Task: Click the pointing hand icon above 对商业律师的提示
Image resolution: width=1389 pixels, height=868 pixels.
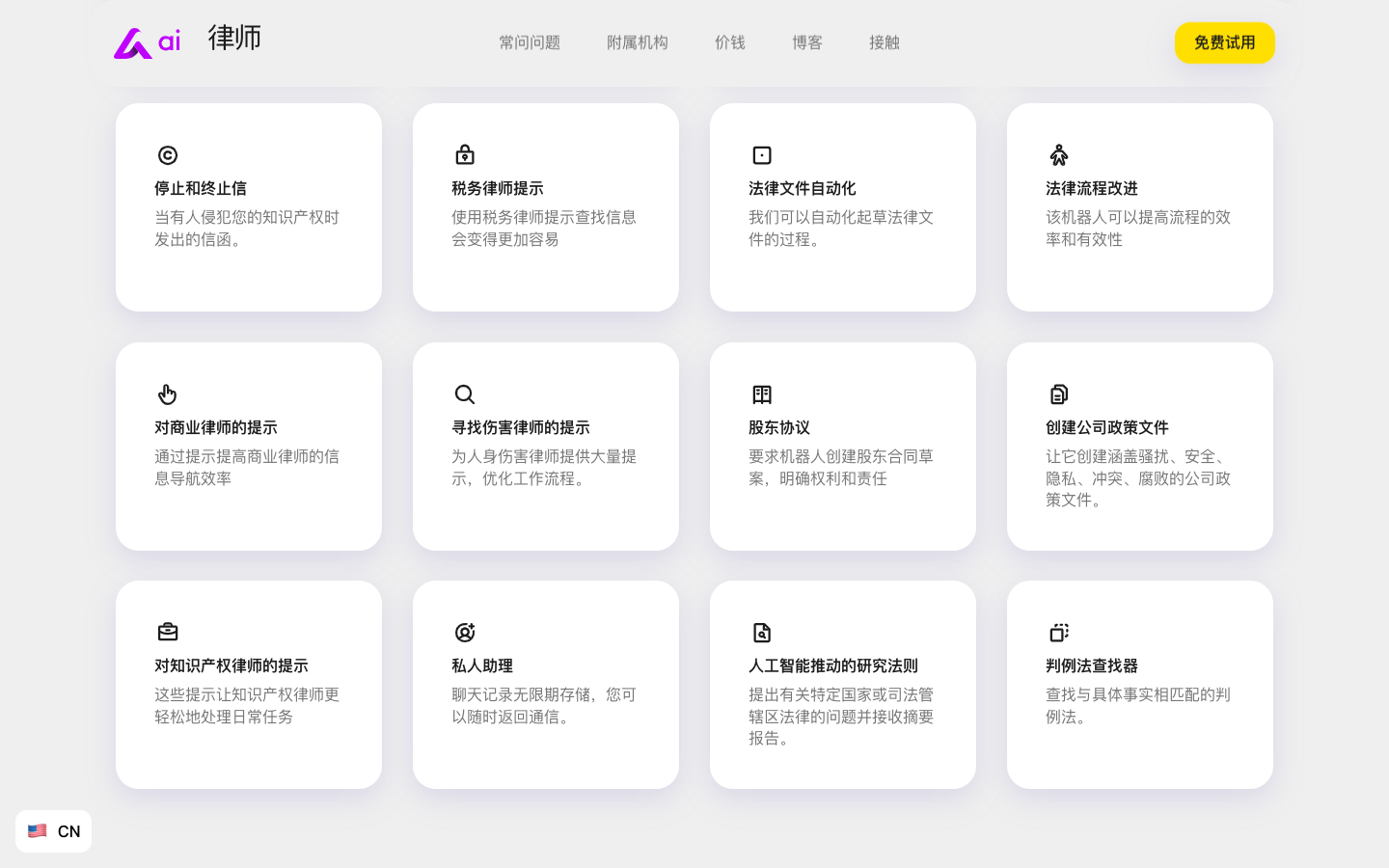Action: [168, 394]
